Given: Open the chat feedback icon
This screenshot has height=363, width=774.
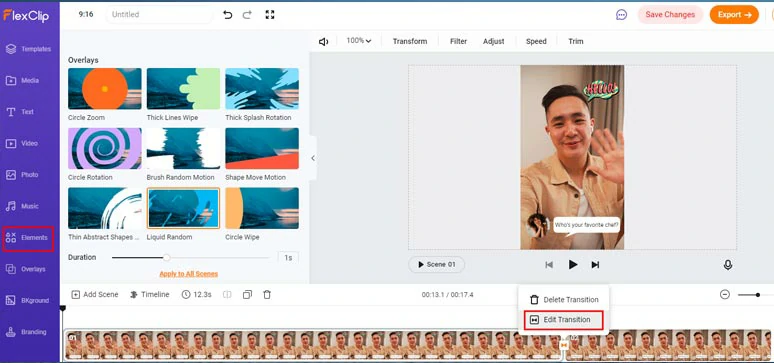Looking at the screenshot, I should pyautogui.click(x=621, y=15).
